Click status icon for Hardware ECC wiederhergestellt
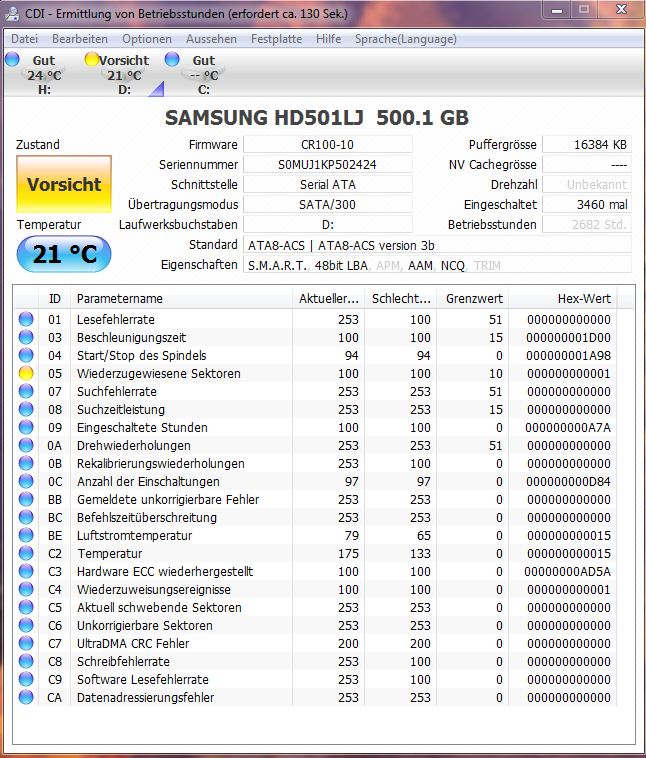Viewport: 646px width, 758px height. [x=26, y=571]
